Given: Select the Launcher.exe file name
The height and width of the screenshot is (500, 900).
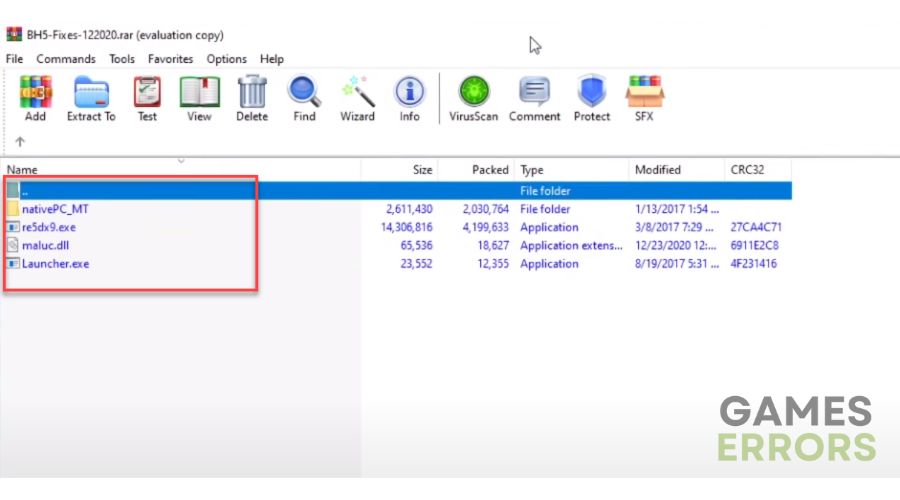Looking at the screenshot, I should (56, 264).
